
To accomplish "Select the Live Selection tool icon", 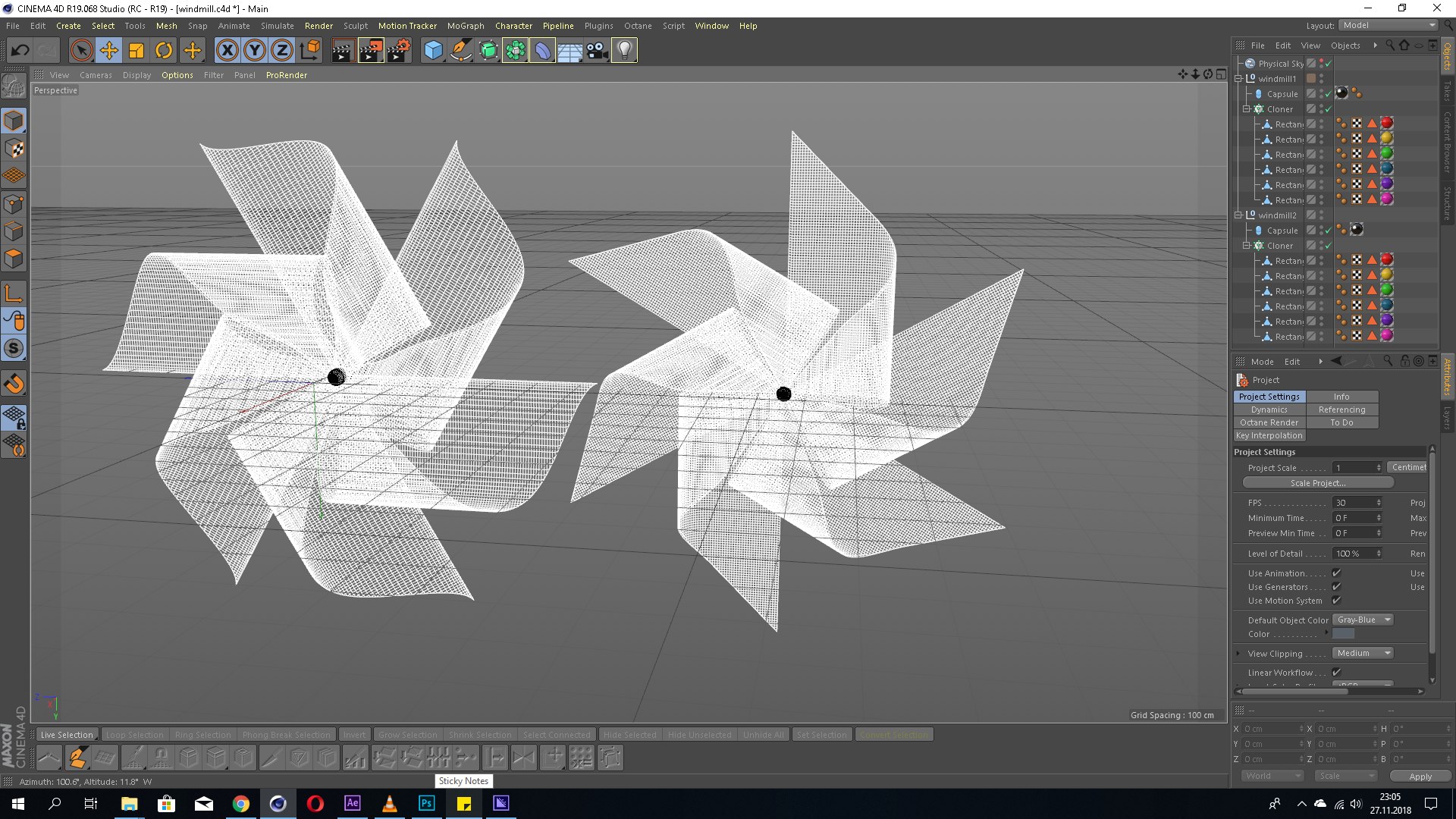I will (81, 51).
